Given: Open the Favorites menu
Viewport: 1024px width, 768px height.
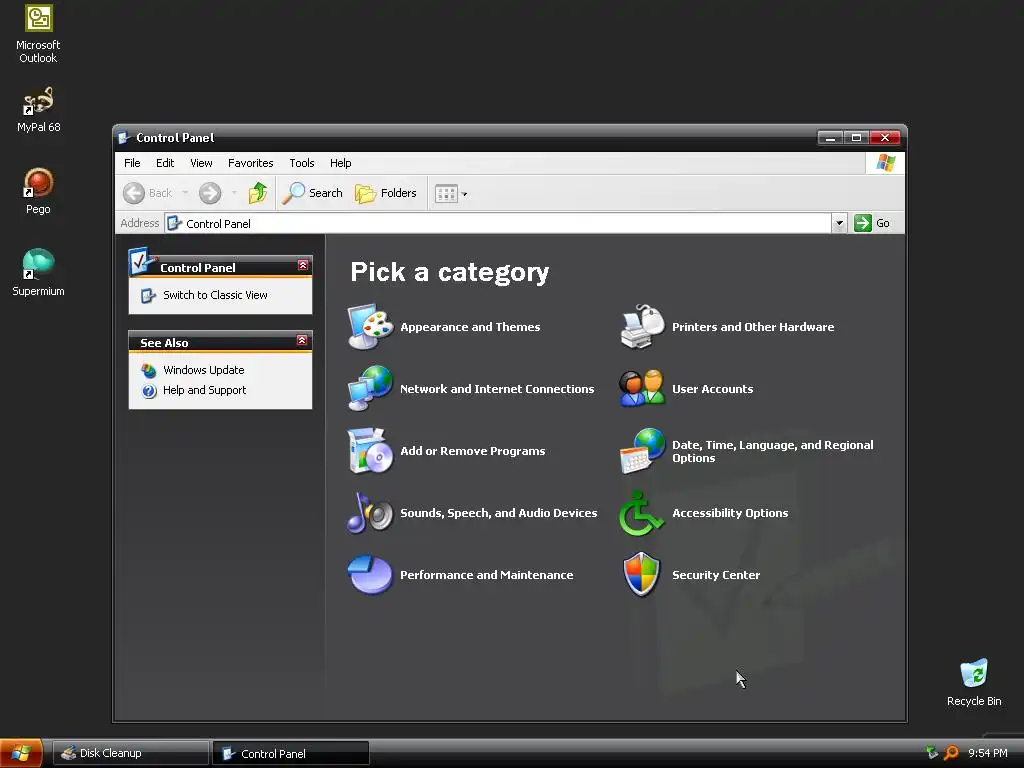Looking at the screenshot, I should 250,163.
